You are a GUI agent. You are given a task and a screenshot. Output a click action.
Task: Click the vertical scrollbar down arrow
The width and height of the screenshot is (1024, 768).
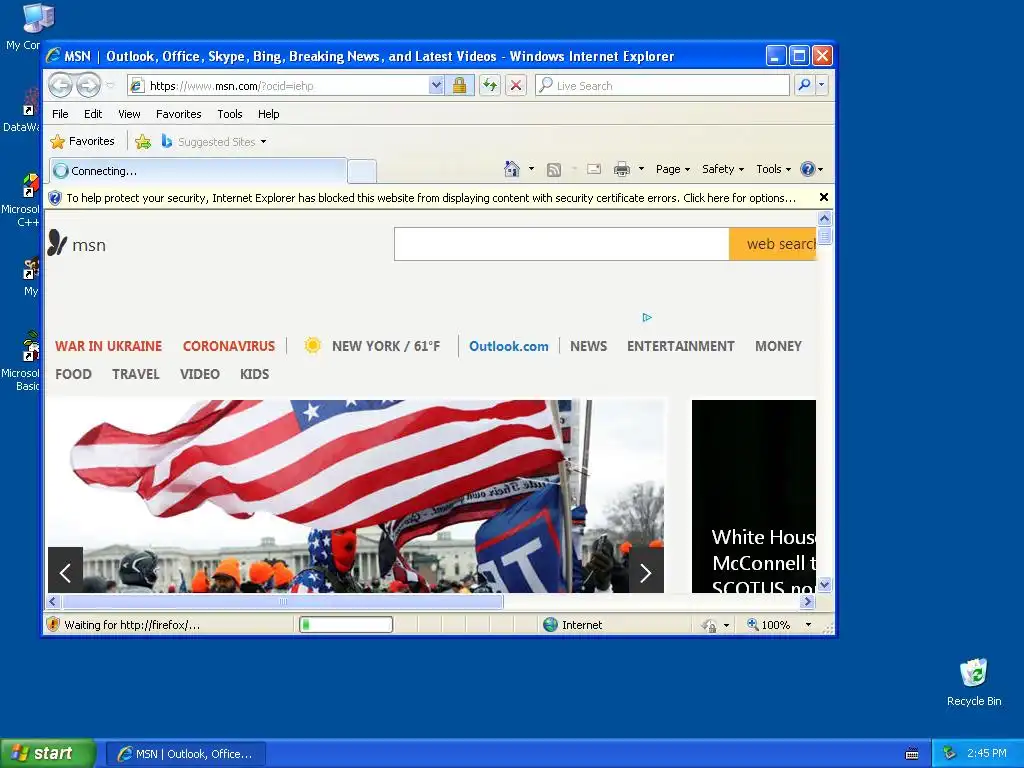click(825, 584)
